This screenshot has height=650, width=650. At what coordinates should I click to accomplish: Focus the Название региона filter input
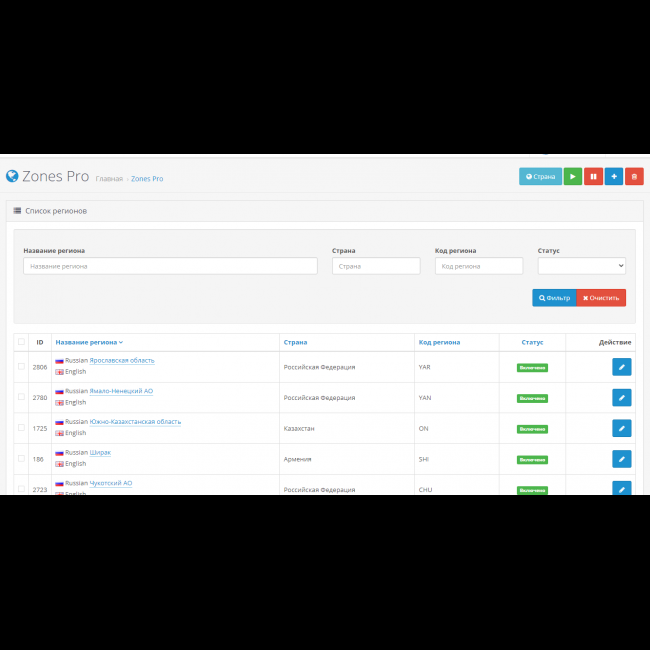tap(170, 266)
